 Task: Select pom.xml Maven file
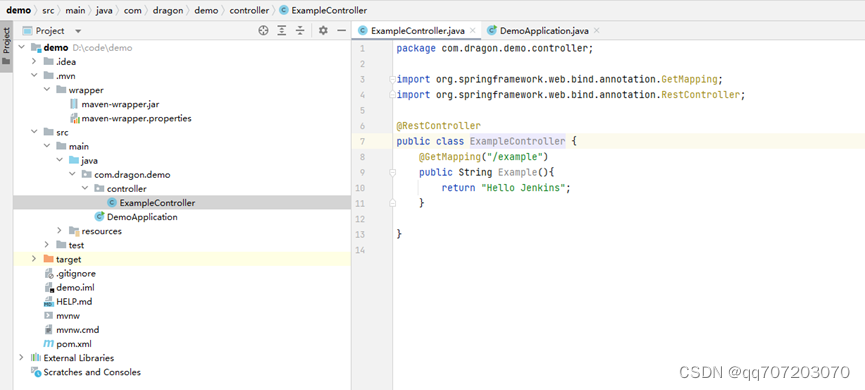click(74, 344)
